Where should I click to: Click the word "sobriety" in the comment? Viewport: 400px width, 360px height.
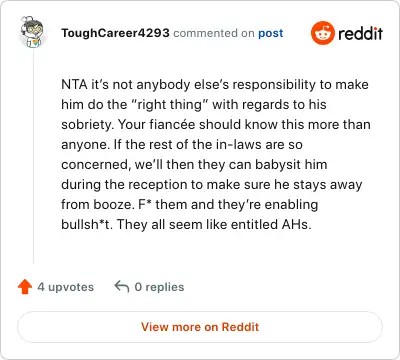(88, 125)
